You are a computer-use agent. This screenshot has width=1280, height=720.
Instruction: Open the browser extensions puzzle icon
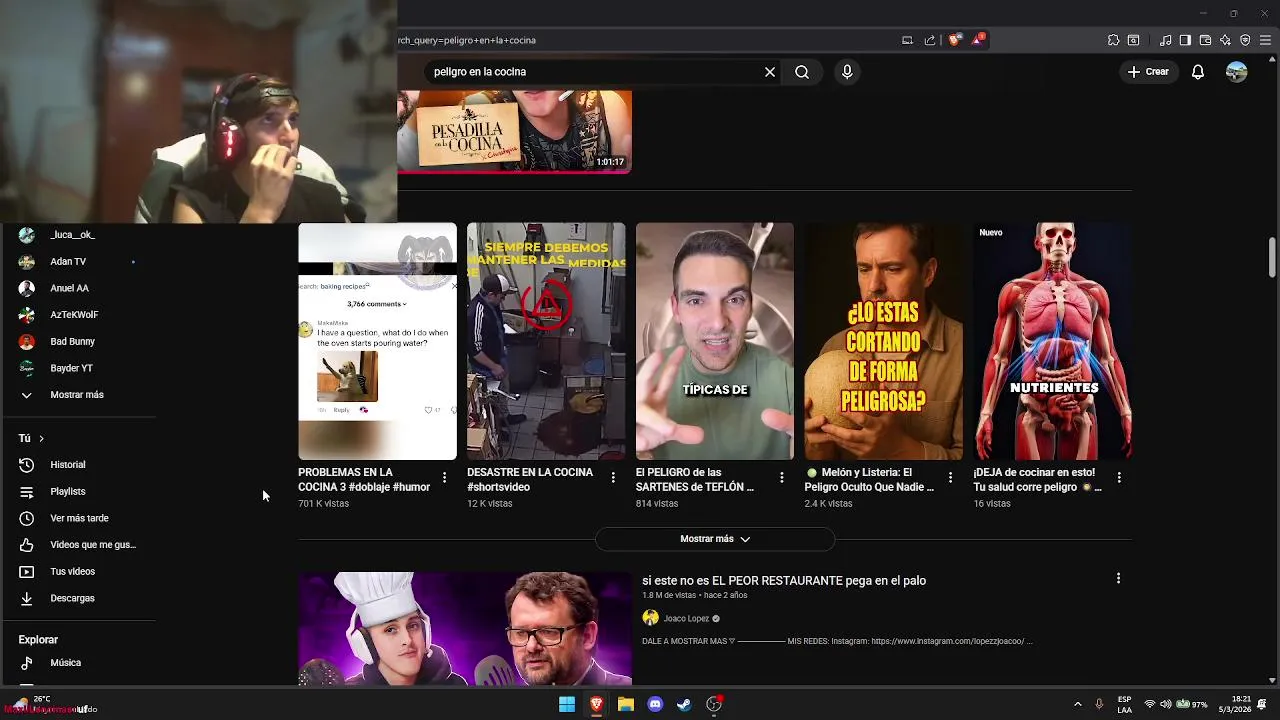coord(1113,40)
